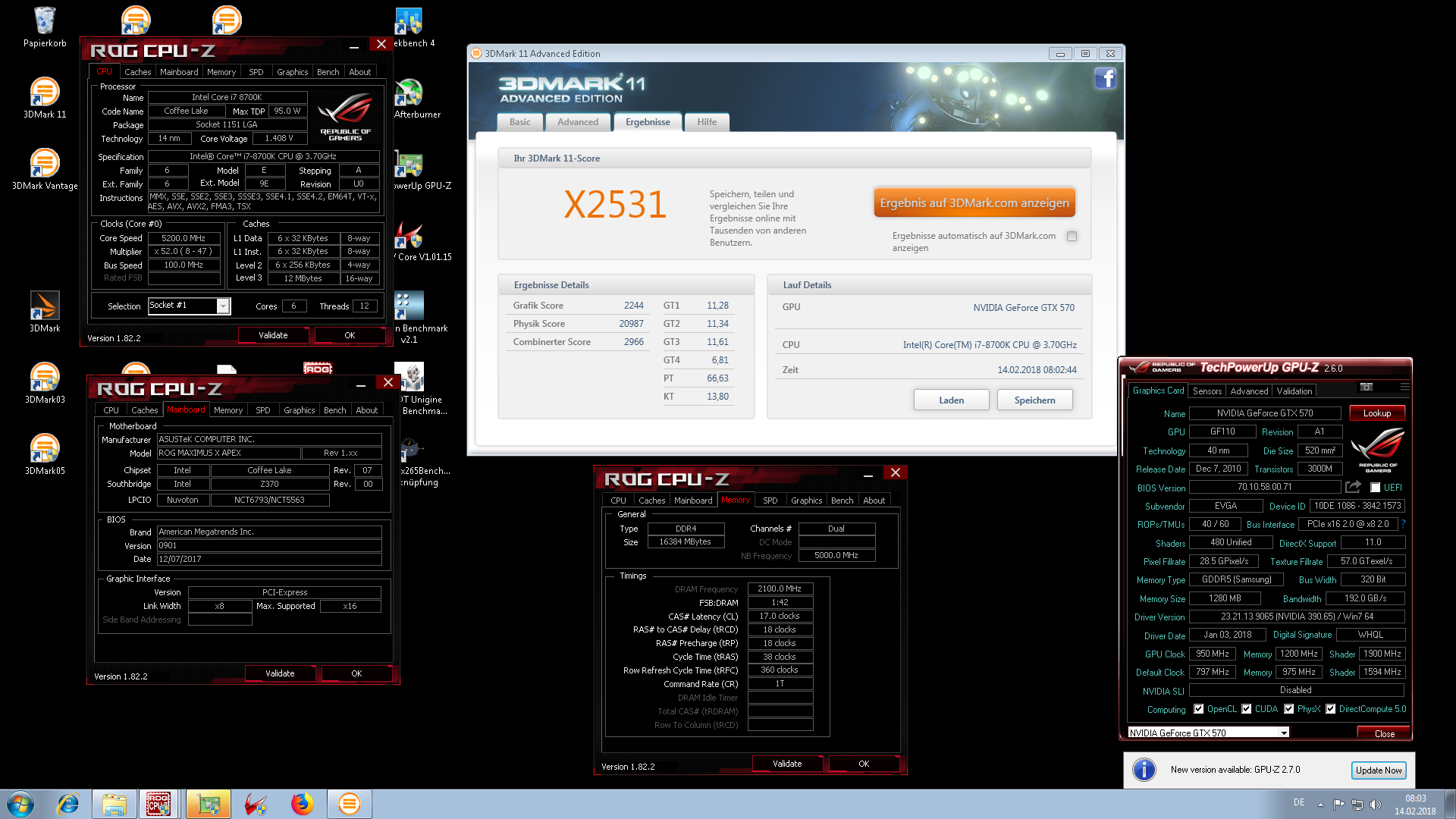Switch to 3DMark 11 taskbar item
Viewport: 1456px width, 819px height.
350,804
